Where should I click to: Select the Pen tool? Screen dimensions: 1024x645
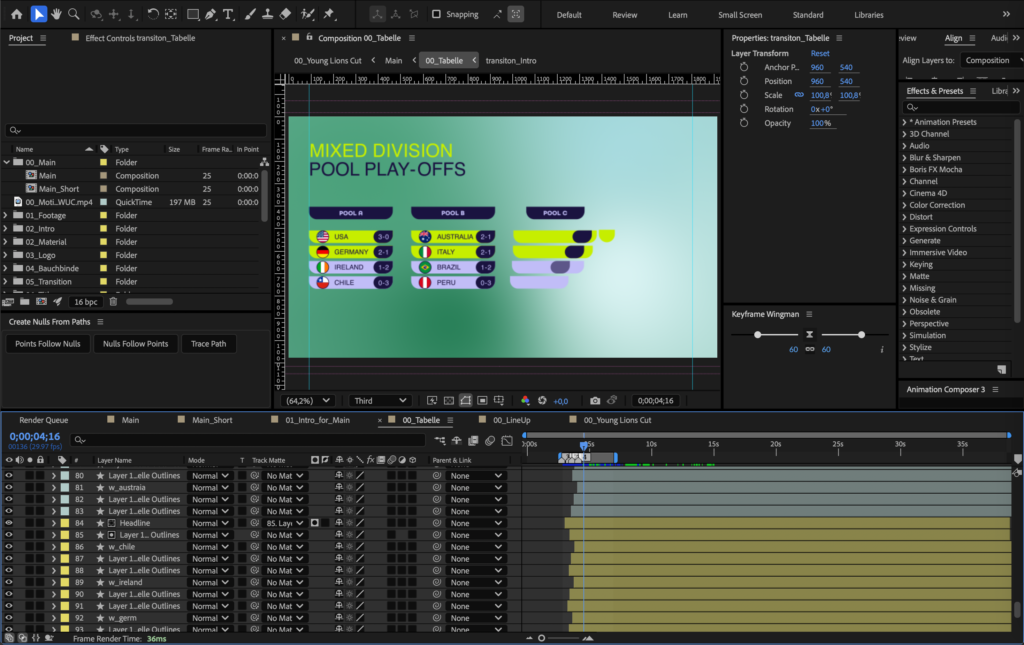click(x=210, y=14)
